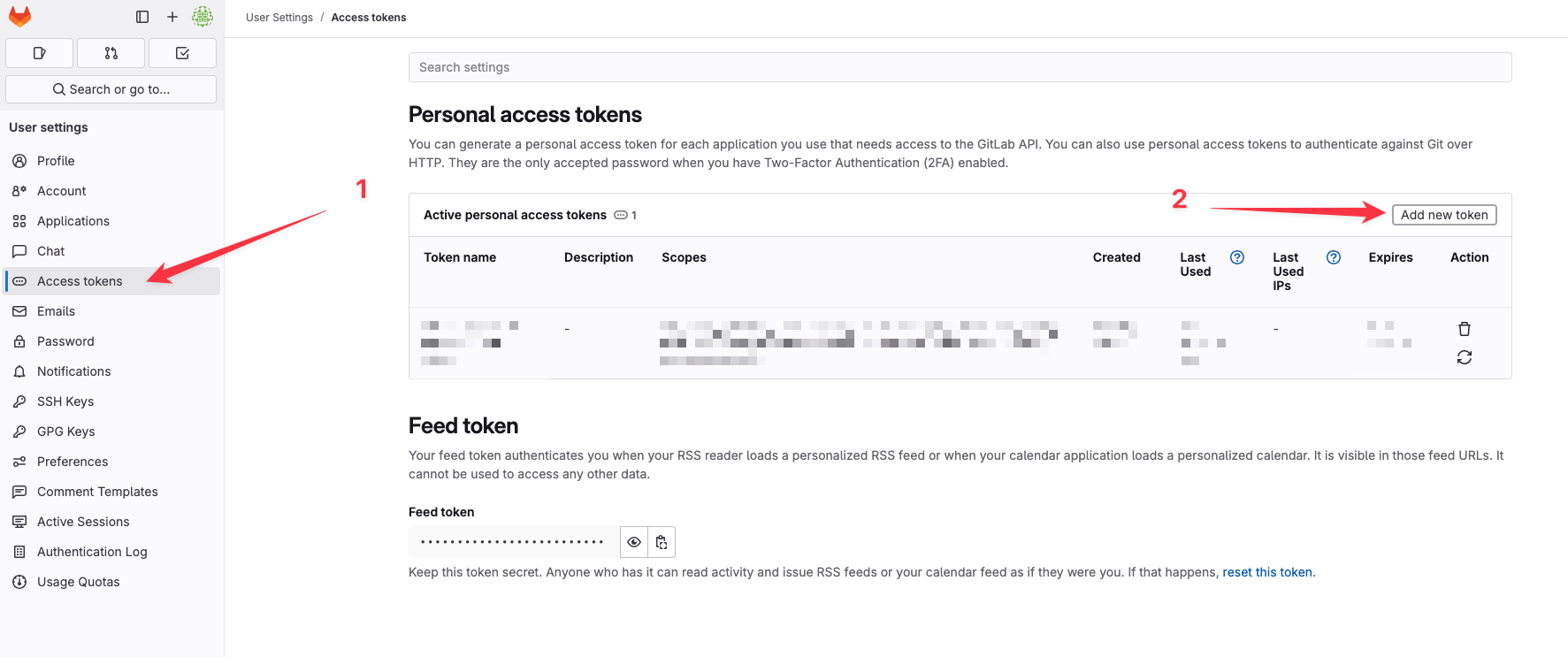
Task: Copy the feed token to clipboard
Action: click(x=662, y=542)
